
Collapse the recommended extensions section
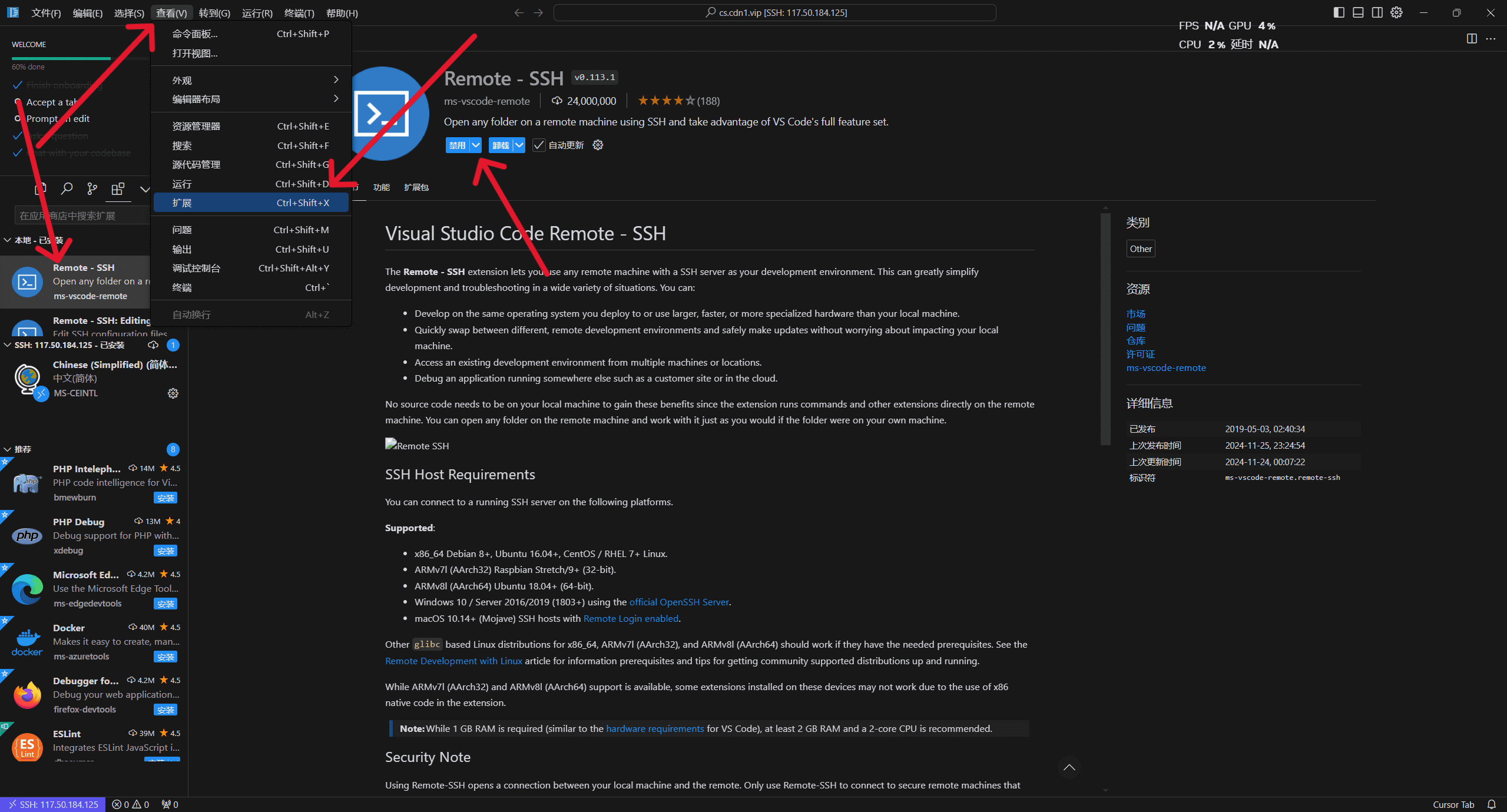point(7,449)
